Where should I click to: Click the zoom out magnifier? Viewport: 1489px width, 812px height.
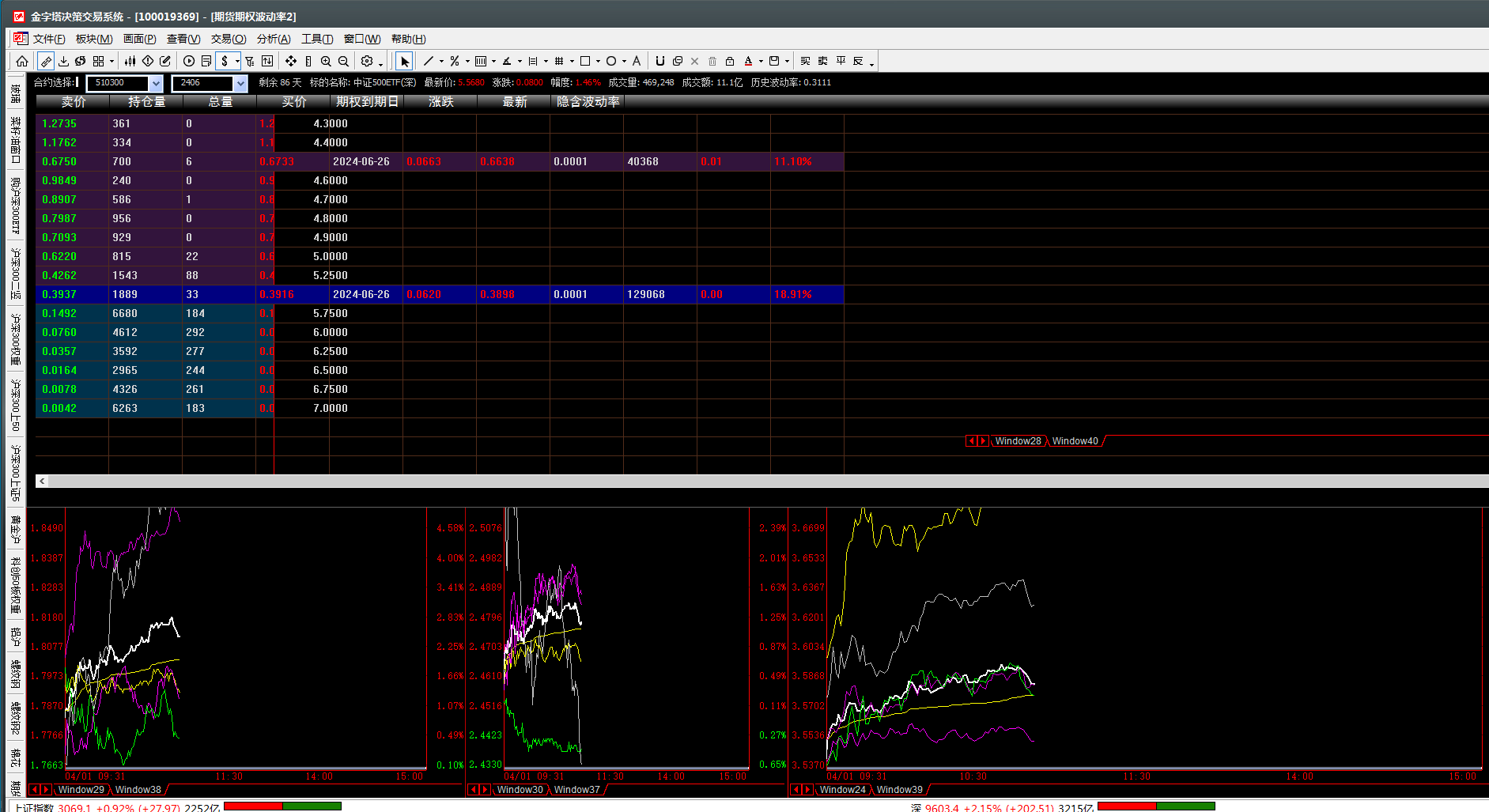[343, 61]
